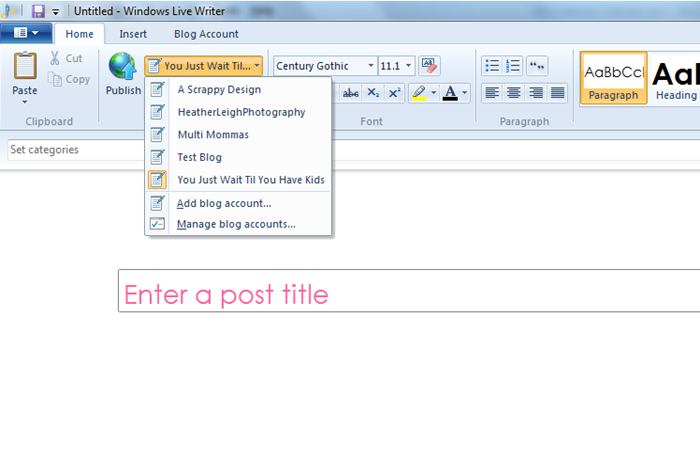Toggle subscript formatting

373,93
